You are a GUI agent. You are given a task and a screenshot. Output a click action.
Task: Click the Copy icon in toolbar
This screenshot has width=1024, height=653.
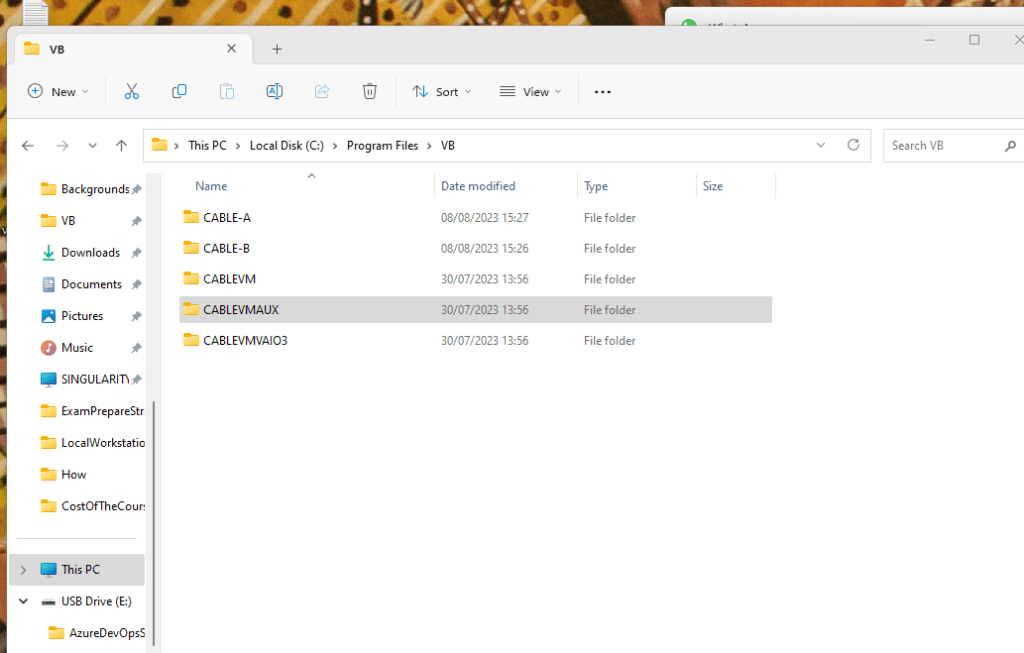[179, 91]
